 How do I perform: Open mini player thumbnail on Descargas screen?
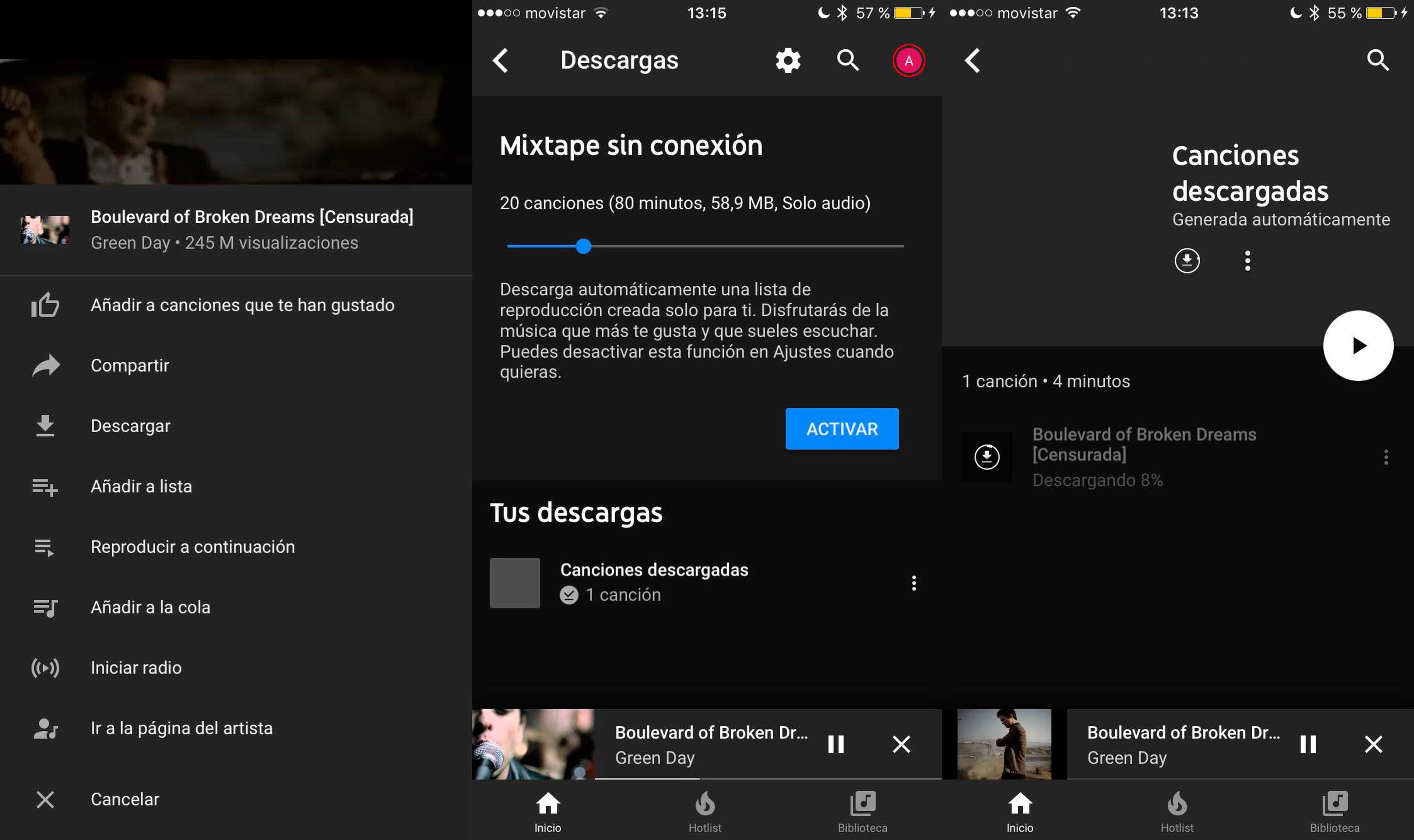pyautogui.click(x=534, y=744)
